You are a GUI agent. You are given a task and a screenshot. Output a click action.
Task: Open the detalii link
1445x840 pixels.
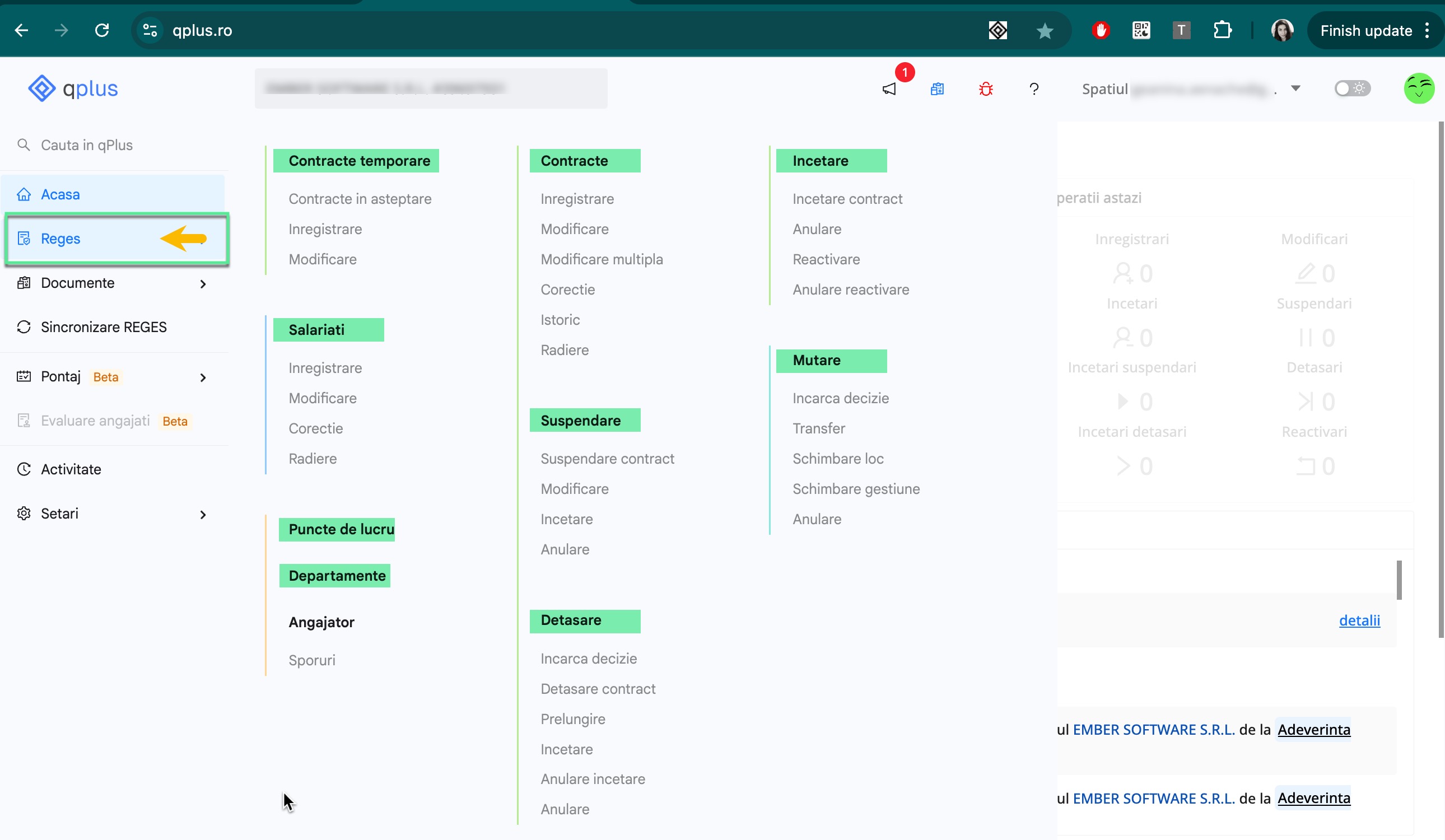[x=1359, y=620]
